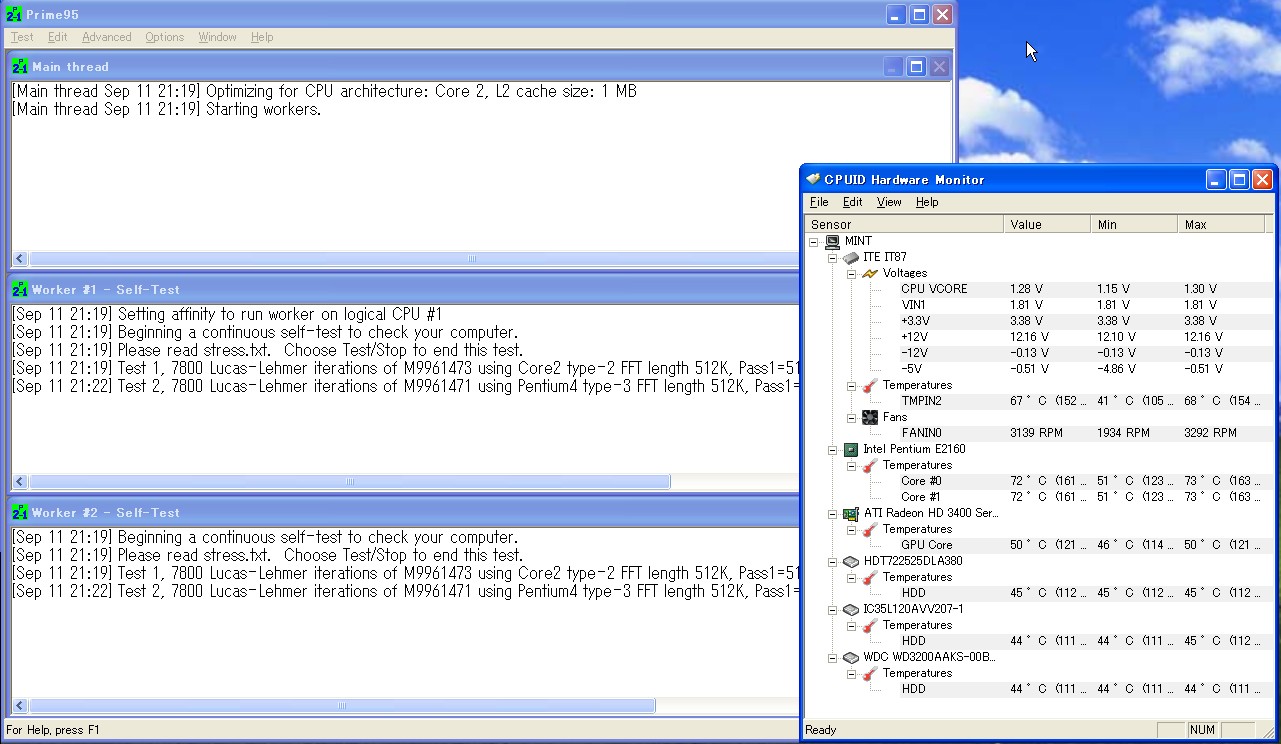Collapse the WDC WD3200AAKS node
This screenshot has width=1281, height=744.
pos(832,657)
